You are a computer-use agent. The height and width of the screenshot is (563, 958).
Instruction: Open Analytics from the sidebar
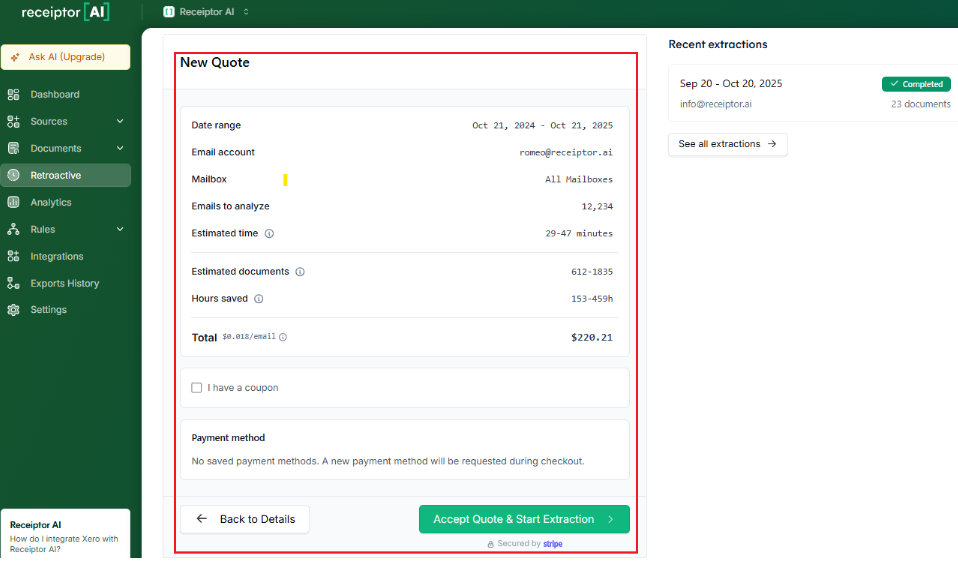point(65,202)
